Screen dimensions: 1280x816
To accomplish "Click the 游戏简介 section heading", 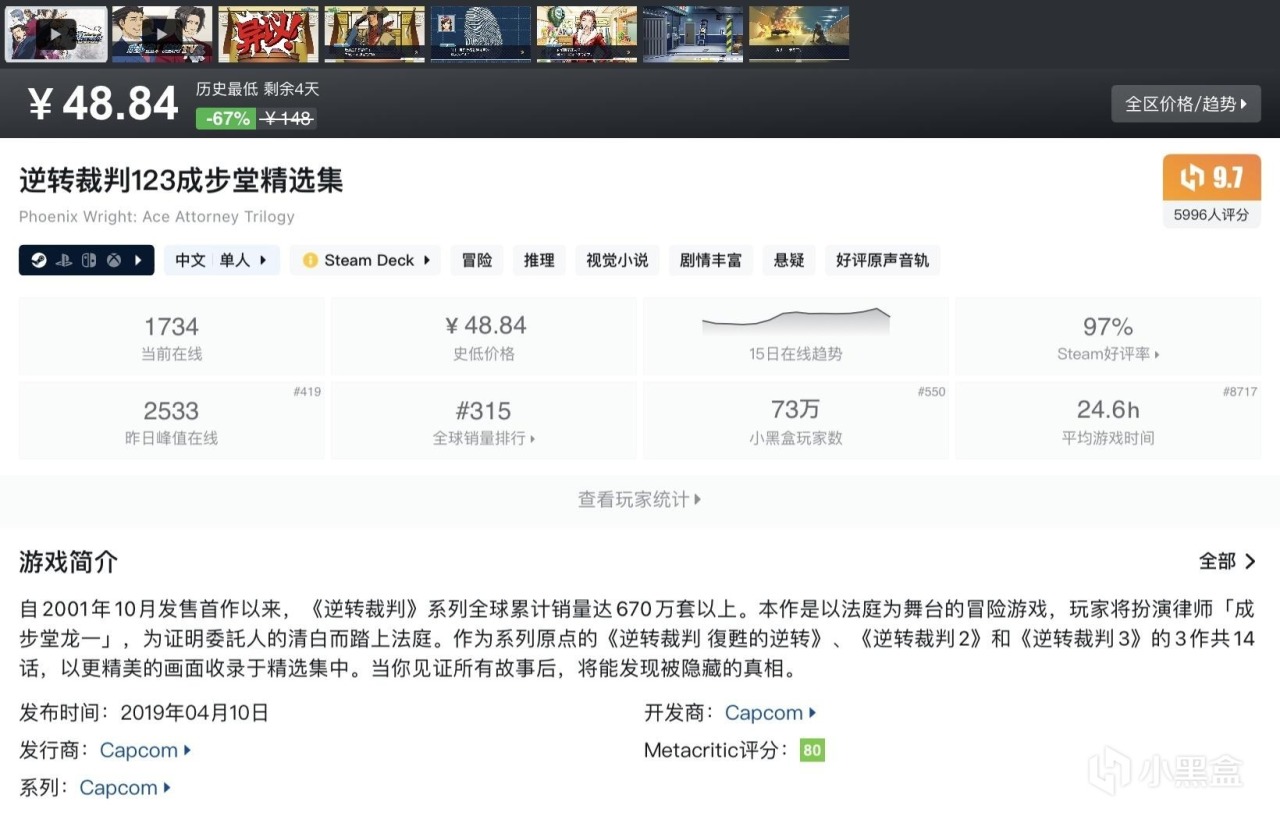I will point(68,562).
